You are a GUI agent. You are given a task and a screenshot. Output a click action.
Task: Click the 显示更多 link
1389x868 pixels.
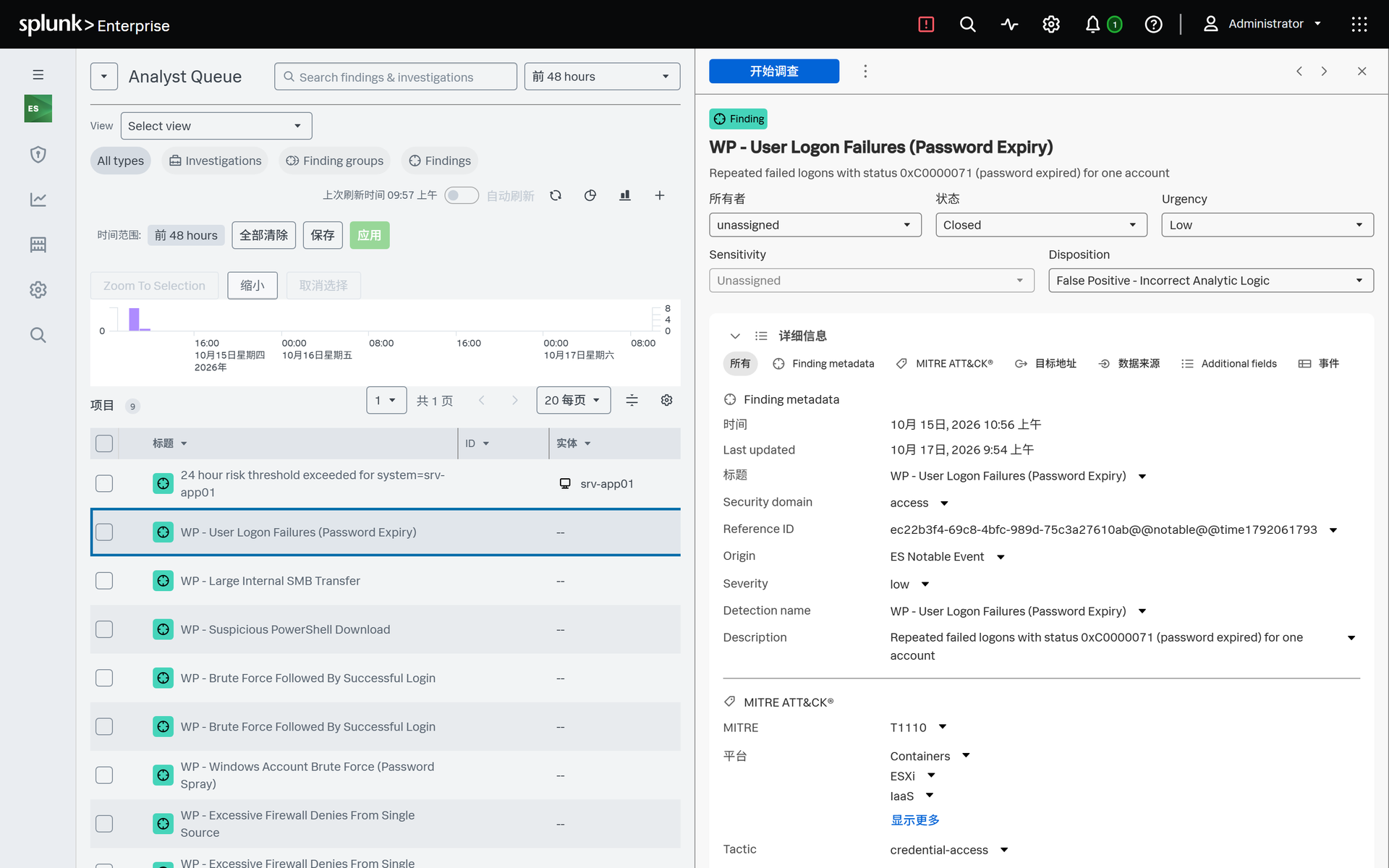[915, 820]
